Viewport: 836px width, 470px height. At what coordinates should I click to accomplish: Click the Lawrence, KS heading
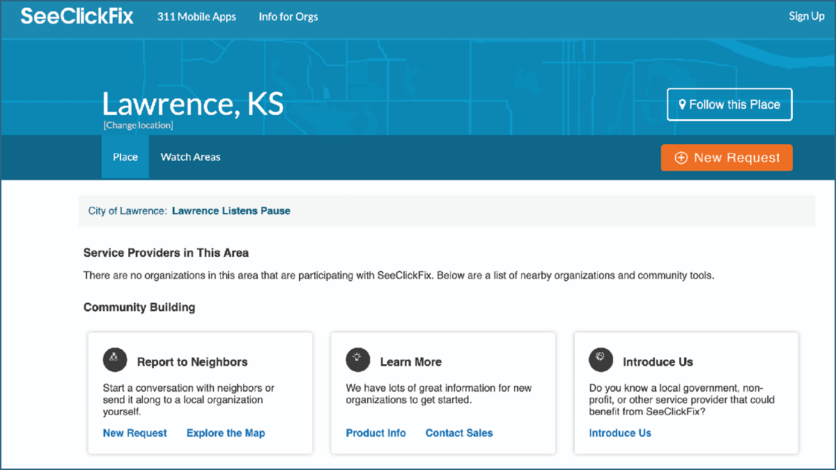pyautogui.click(x=193, y=104)
